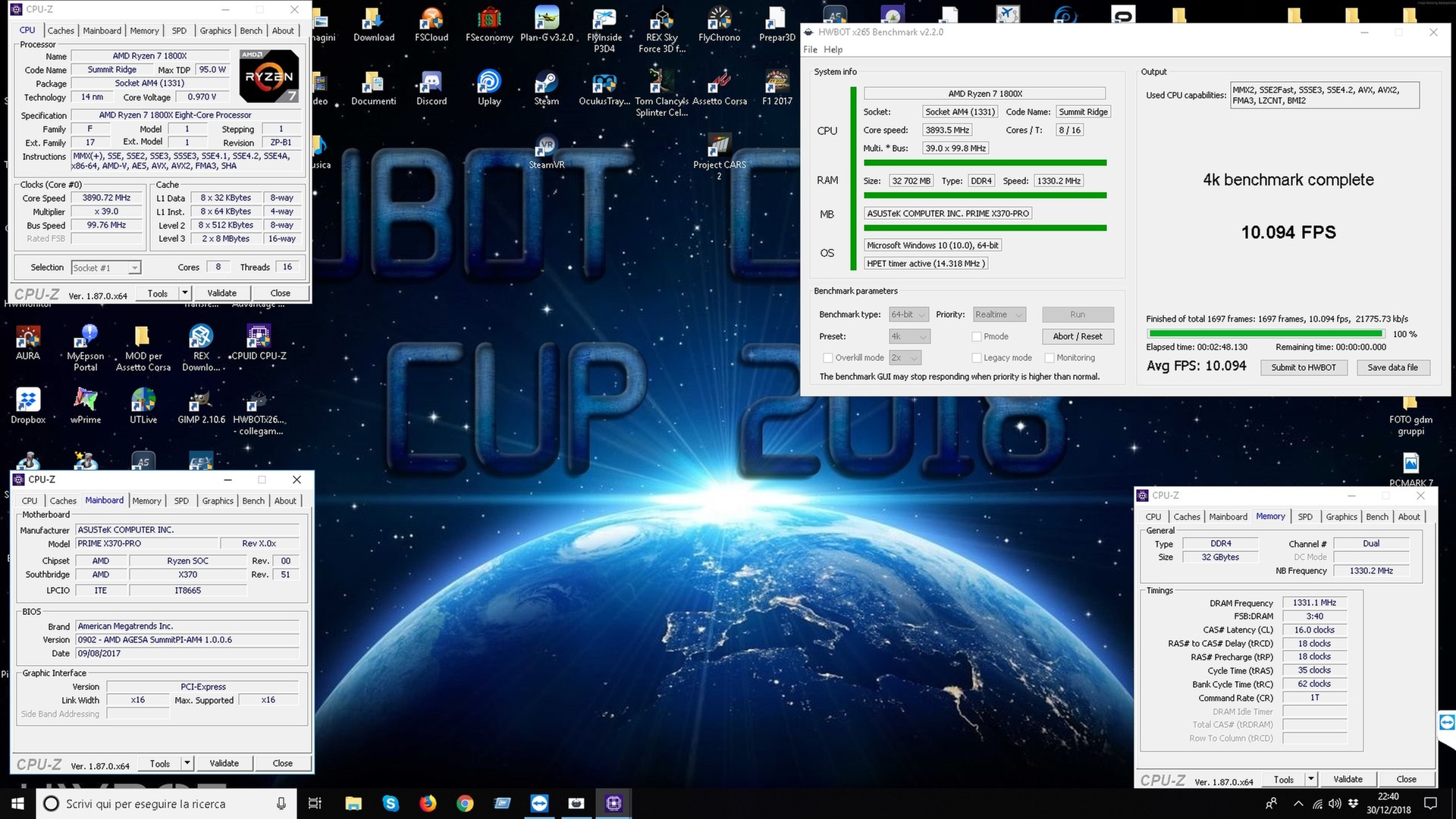
Task: Click the green CPU info bar
Action: pos(985,163)
